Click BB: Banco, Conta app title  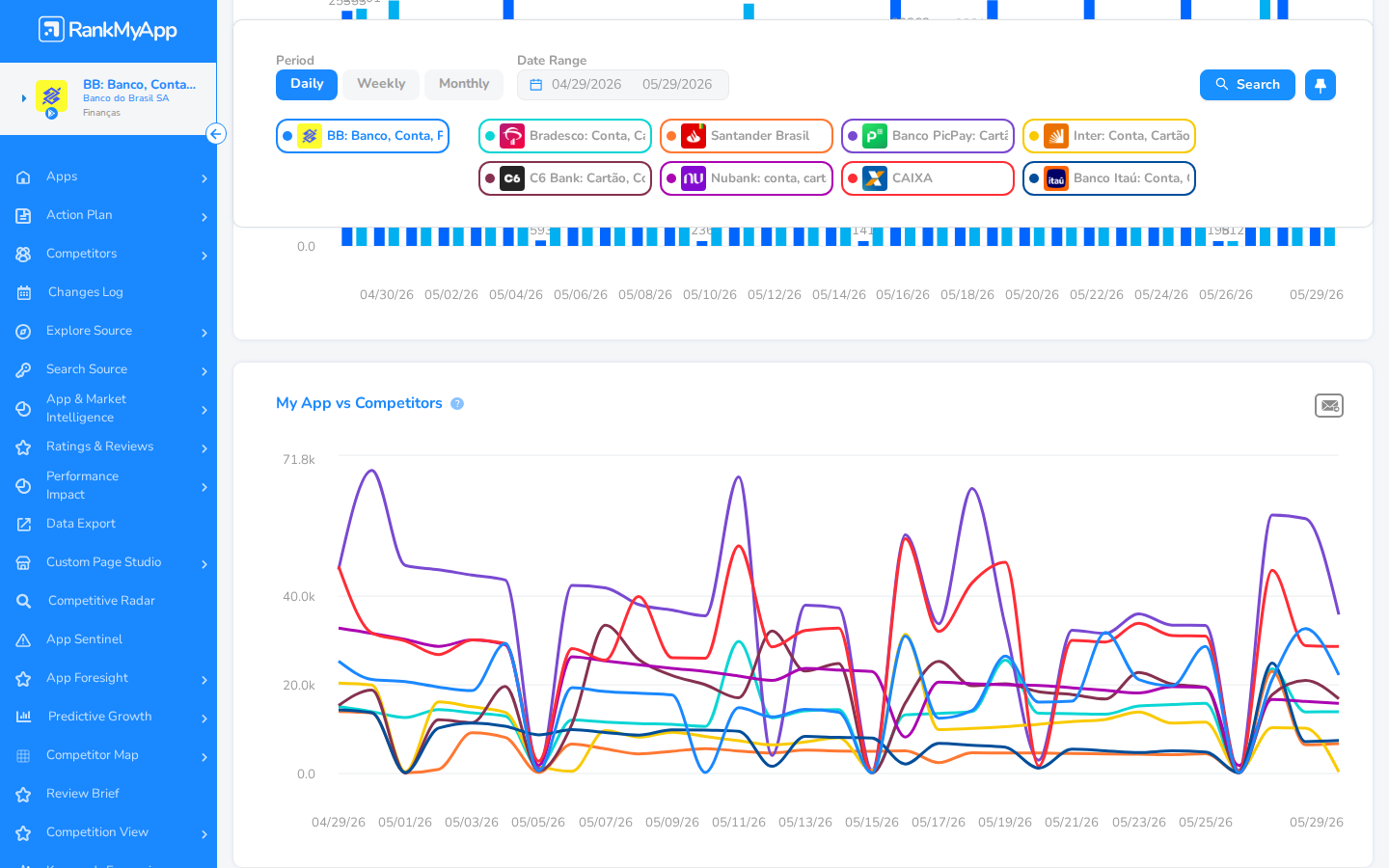[139, 85]
